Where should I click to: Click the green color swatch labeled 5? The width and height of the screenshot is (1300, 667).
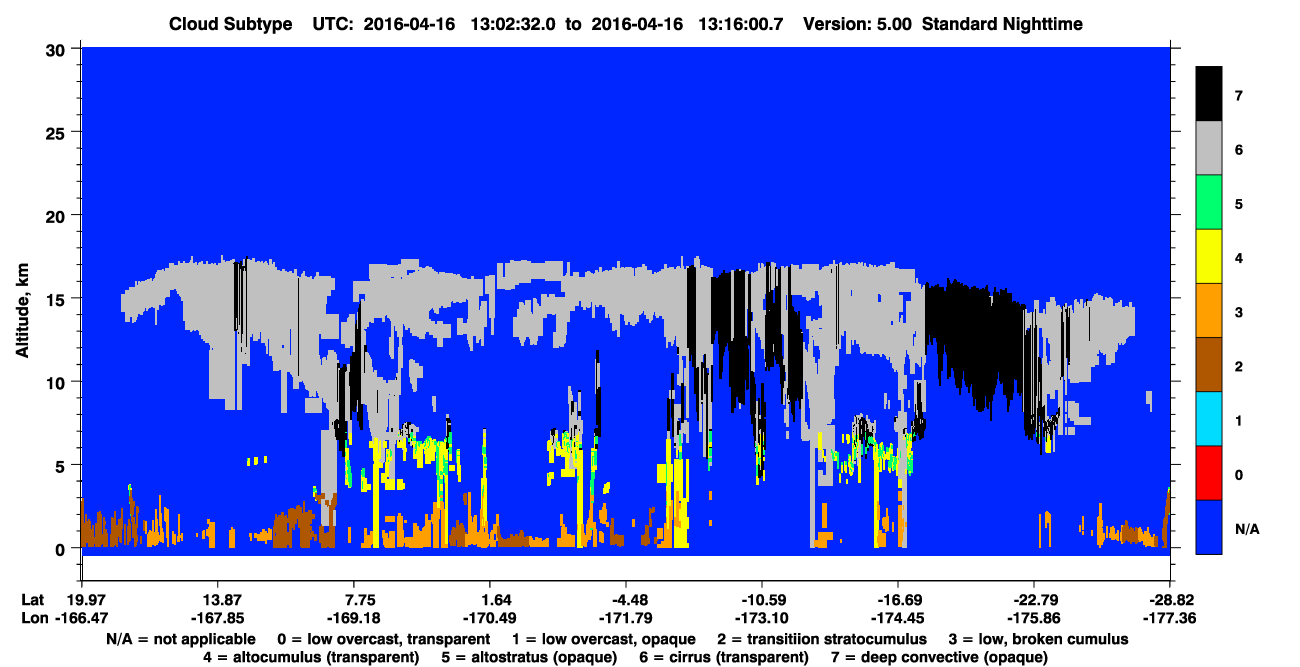[1209, 203]
